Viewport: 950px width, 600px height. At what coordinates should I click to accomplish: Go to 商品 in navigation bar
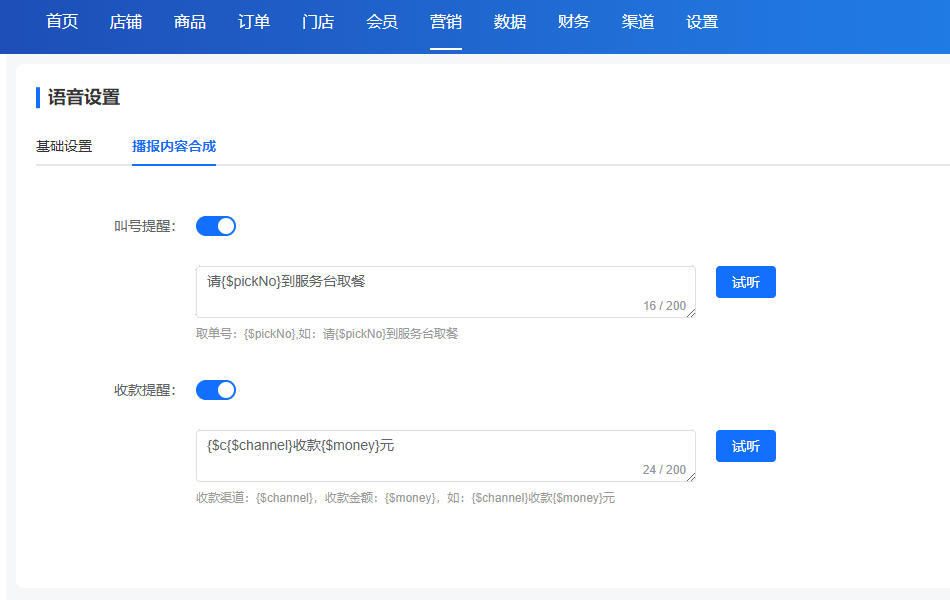pos(190,22)
